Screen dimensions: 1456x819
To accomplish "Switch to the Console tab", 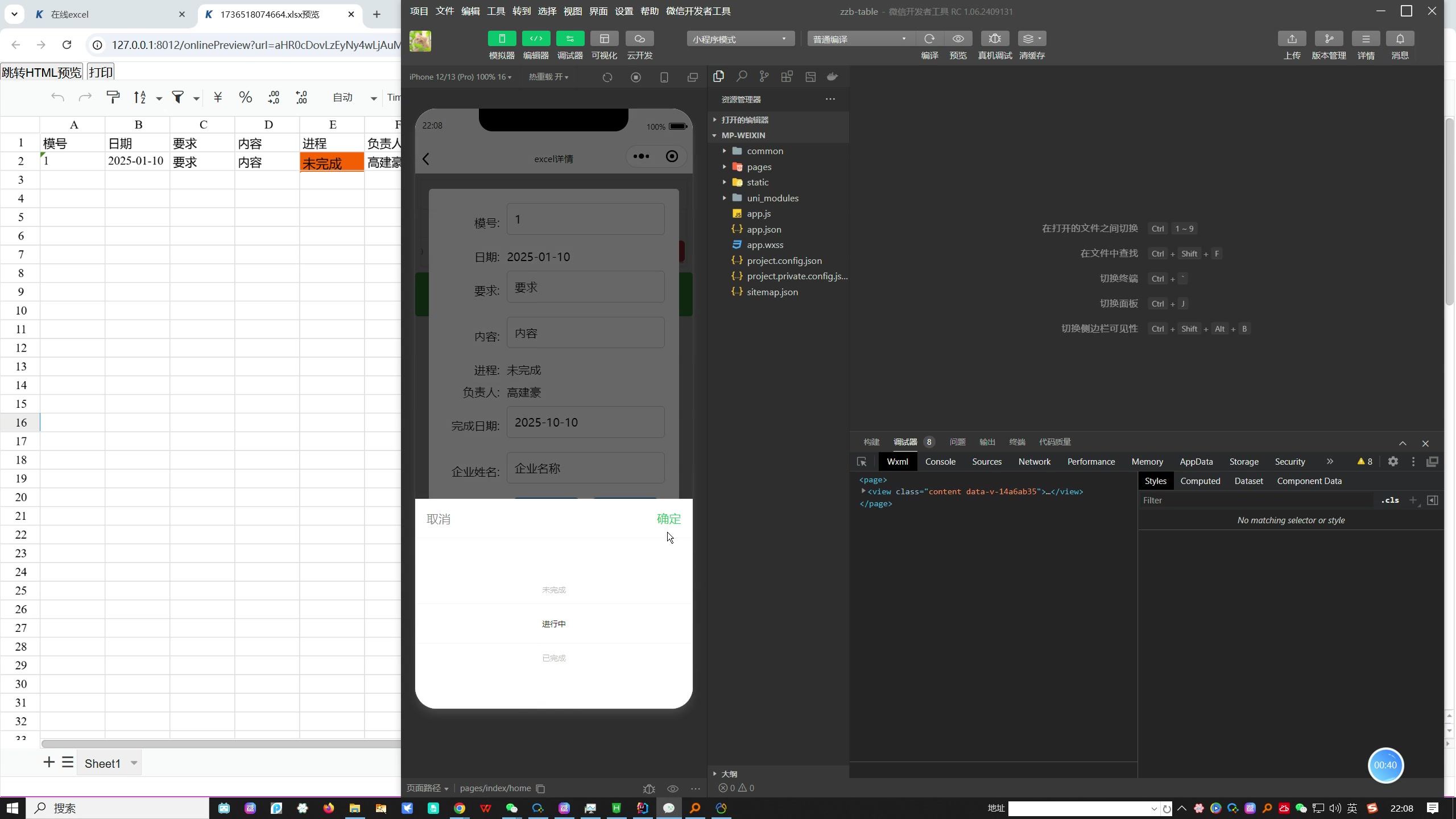I will coord(940,462).
